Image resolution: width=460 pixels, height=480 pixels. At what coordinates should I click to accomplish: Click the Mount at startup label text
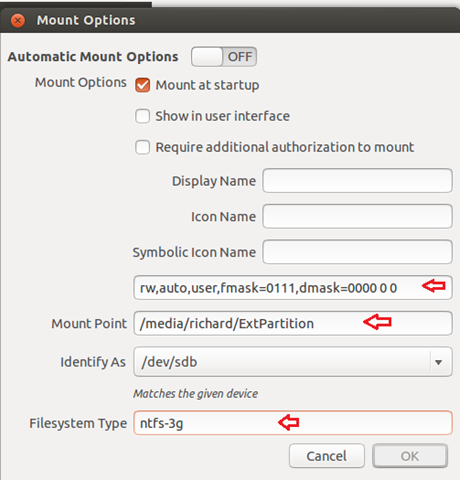click(207, 85)
